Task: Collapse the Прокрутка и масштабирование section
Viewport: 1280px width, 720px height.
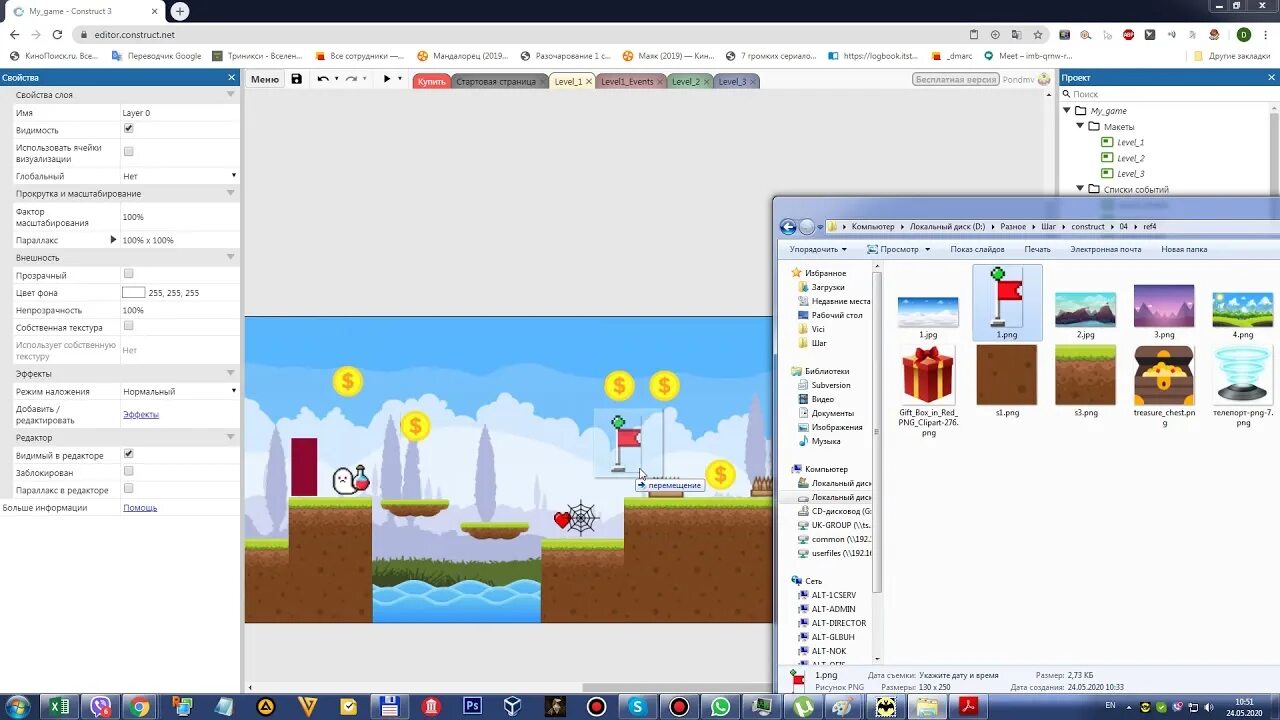Action: coord(231,193)
